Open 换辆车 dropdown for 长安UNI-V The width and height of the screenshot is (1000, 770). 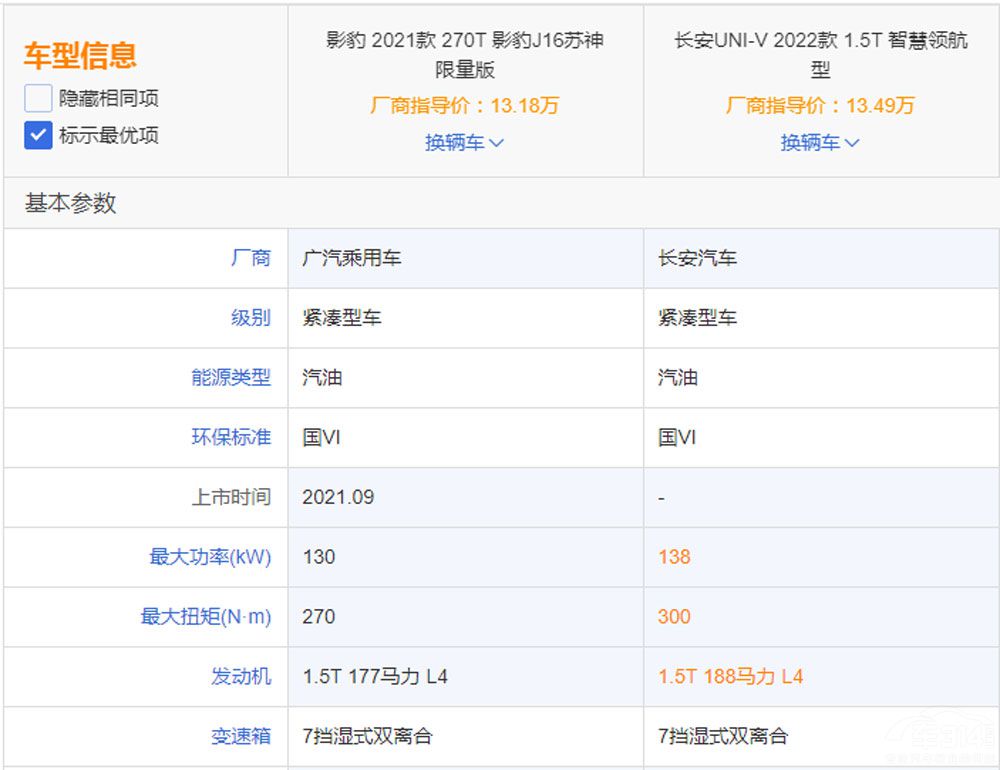820,142
